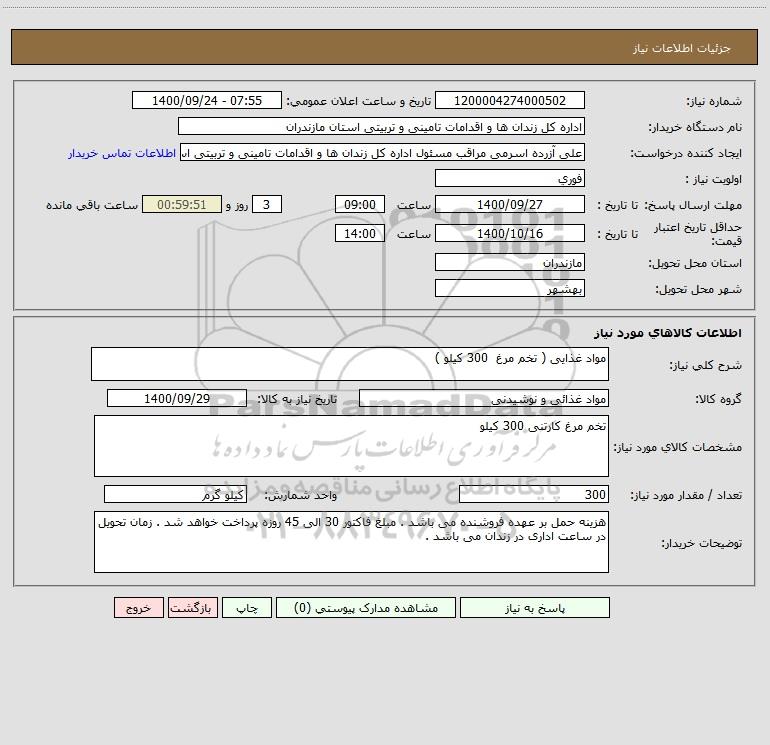Click the 'ساعت باقی مانده' text
This screenshot has height=745, width=770.
[92, 205]
